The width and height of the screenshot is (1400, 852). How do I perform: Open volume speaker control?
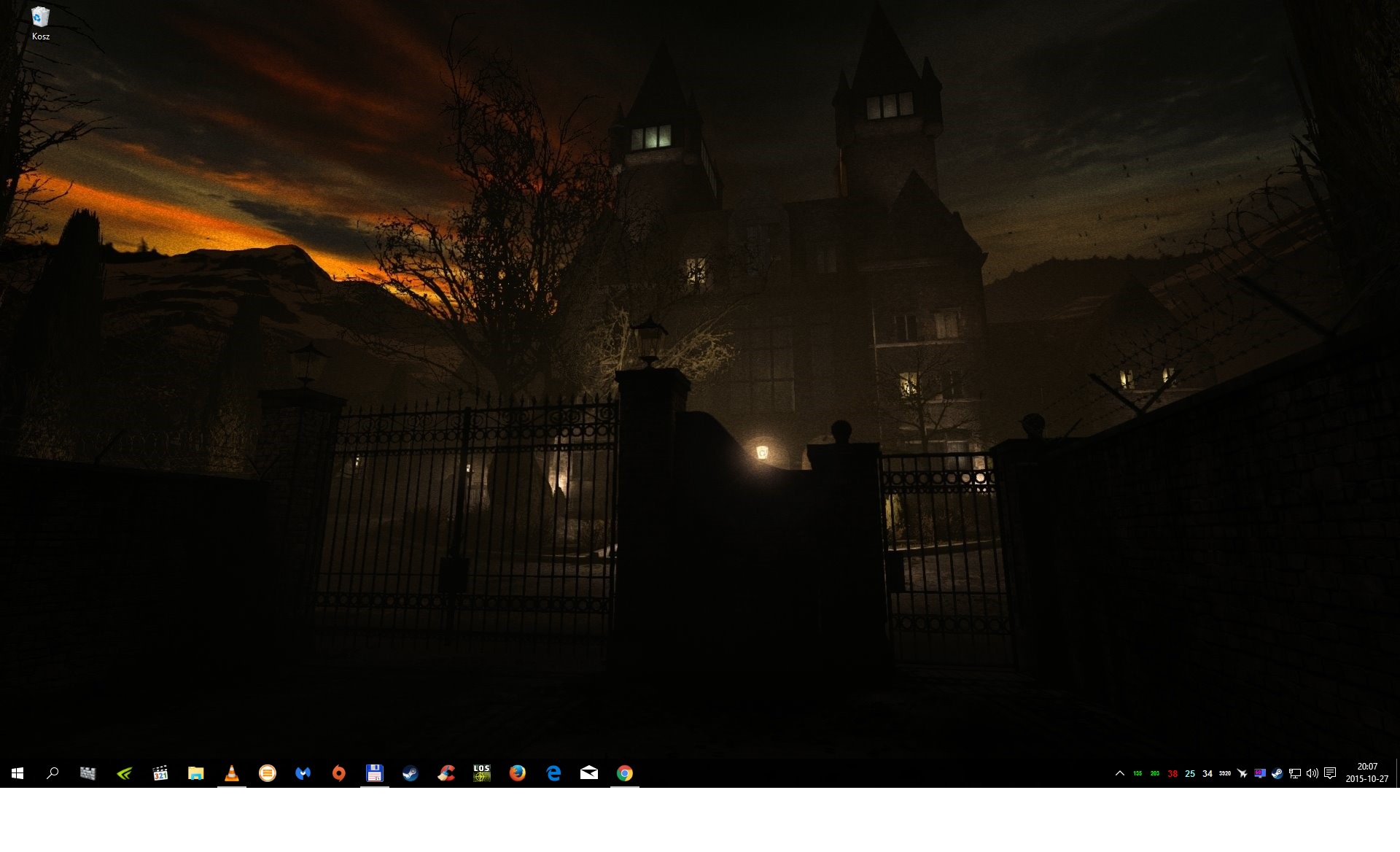point(1312,773)
